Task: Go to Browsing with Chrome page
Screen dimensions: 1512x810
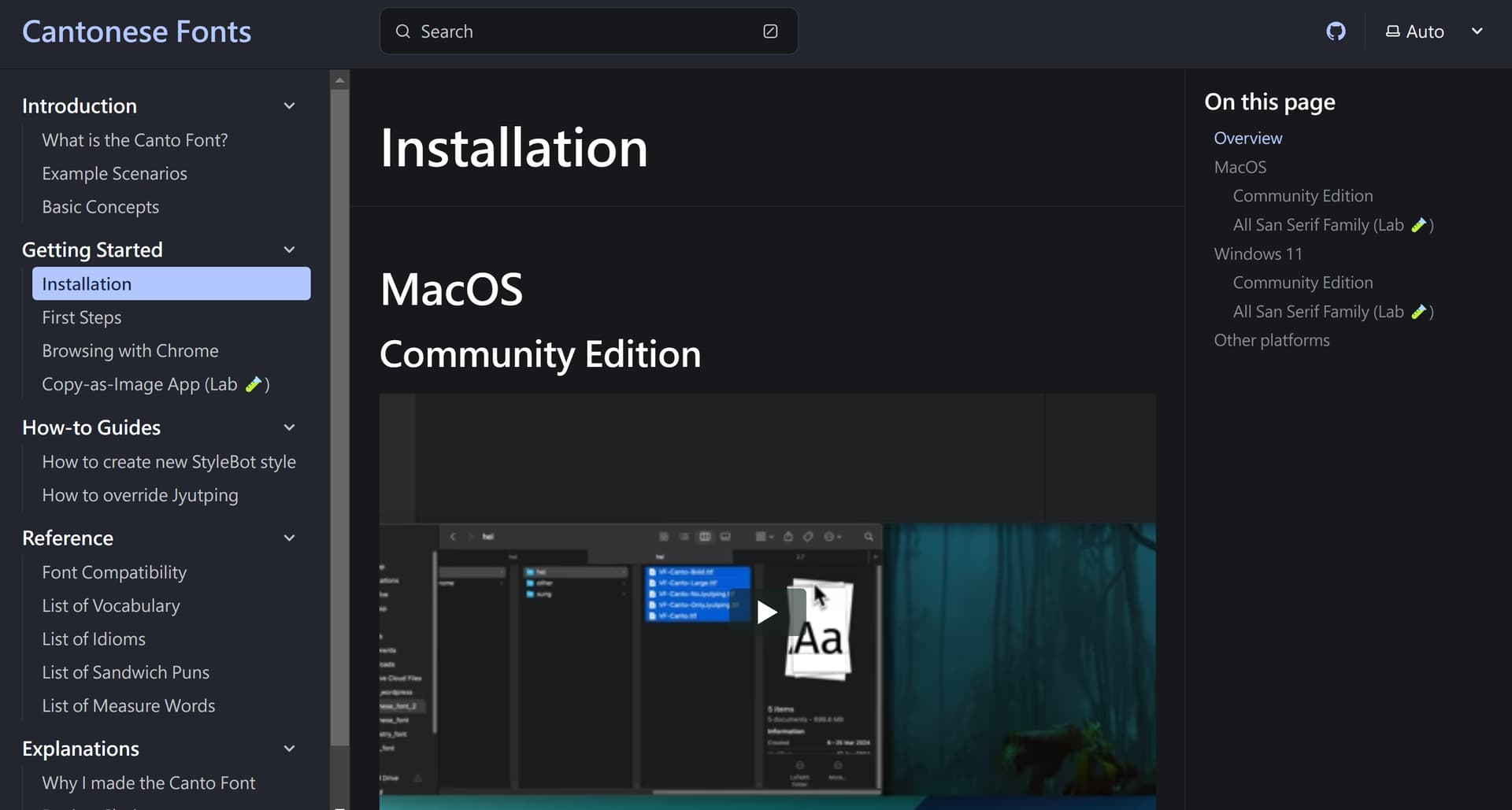Action: click(x=130, y=351)
